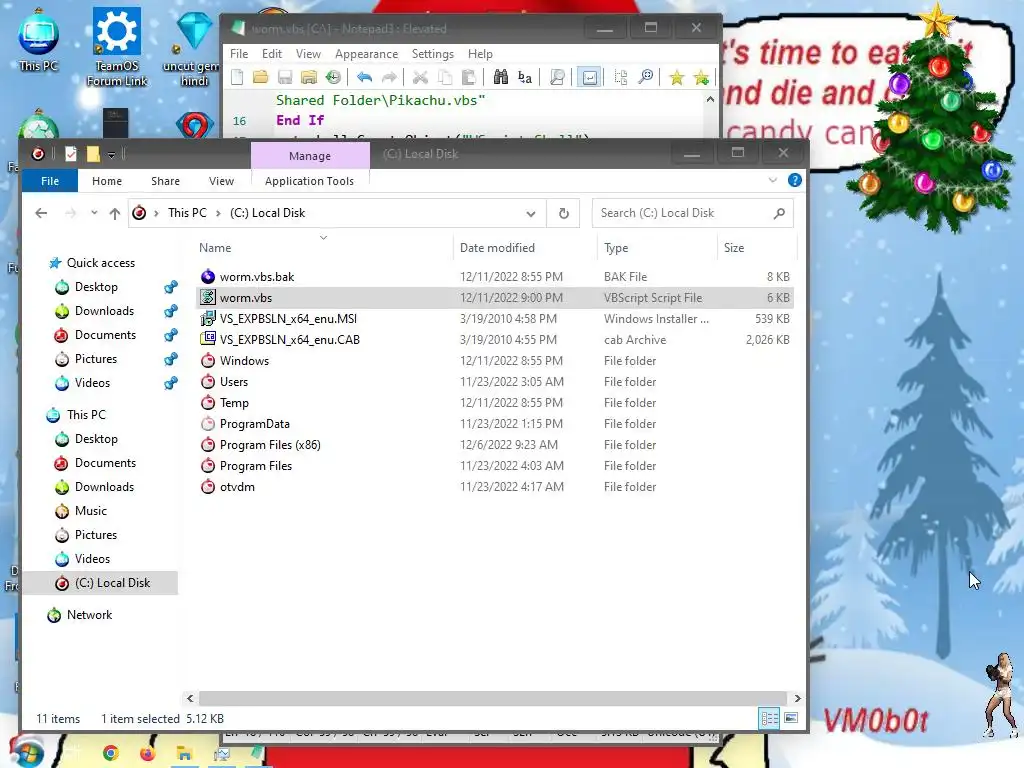1024x768 pixels.
Task: Sort by Name column header
Action: [x=215, y=248]
